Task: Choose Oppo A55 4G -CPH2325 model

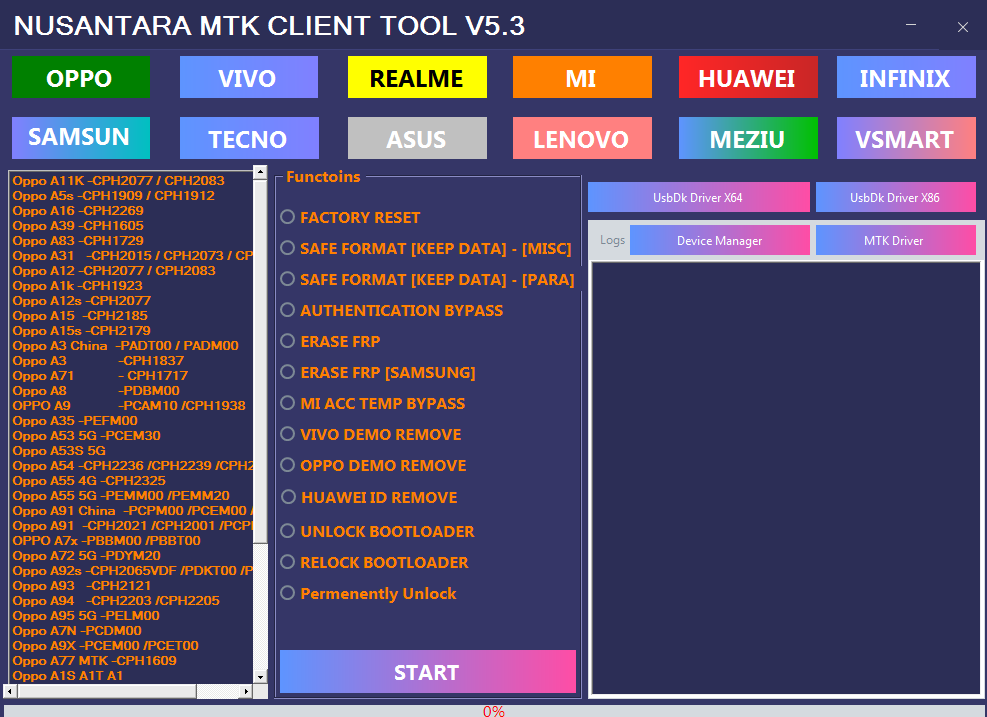Action: pyautogui.click(x=89, y=481)
